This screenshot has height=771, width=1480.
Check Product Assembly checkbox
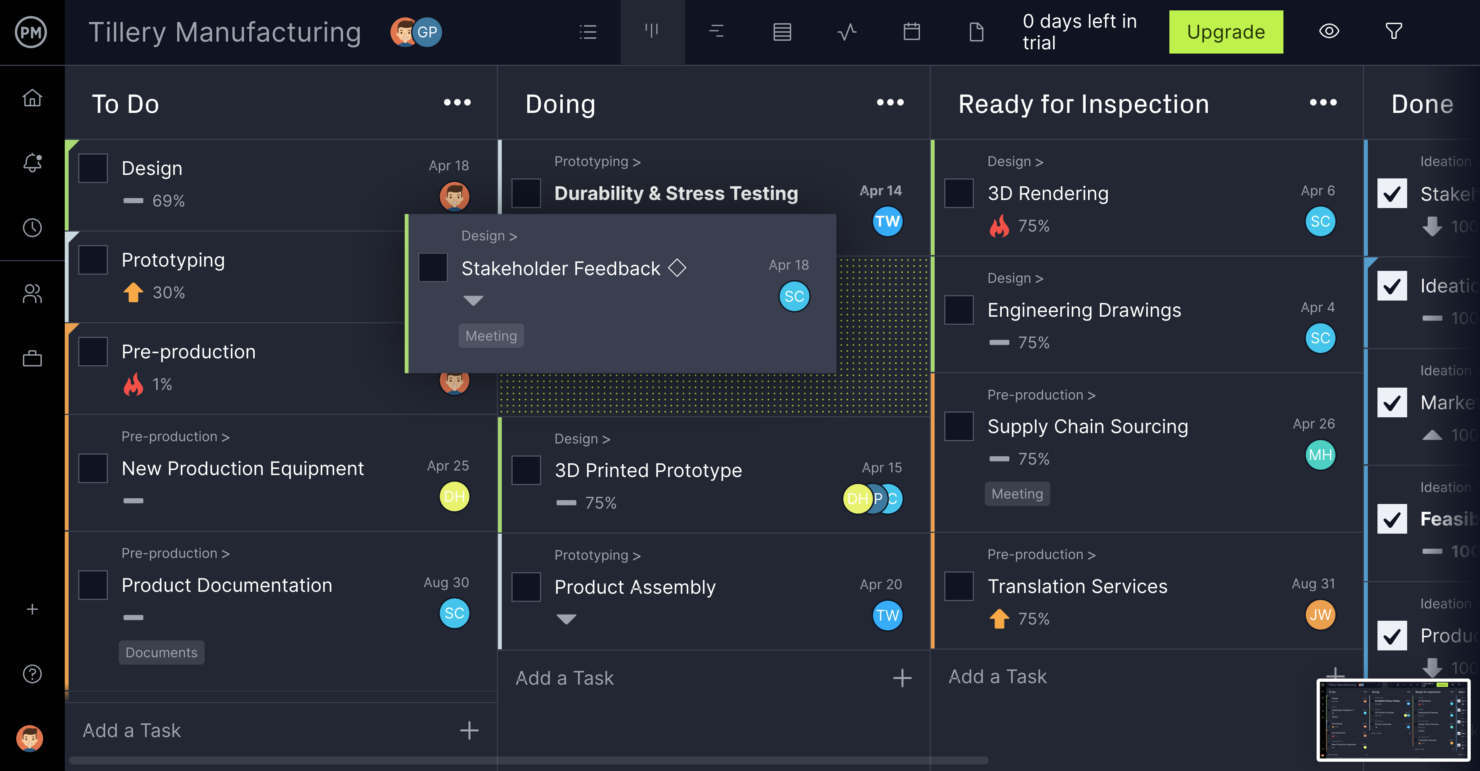point(526,587)
